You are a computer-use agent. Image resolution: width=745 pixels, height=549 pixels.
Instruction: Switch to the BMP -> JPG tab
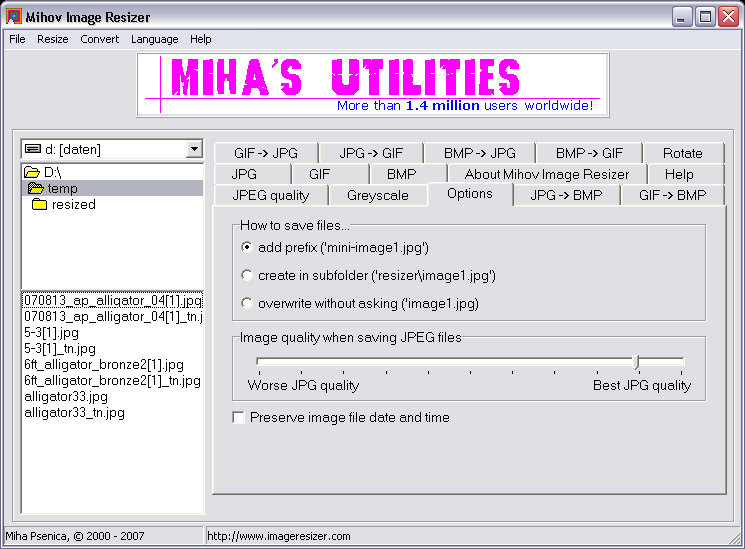(x=479, y=153)
